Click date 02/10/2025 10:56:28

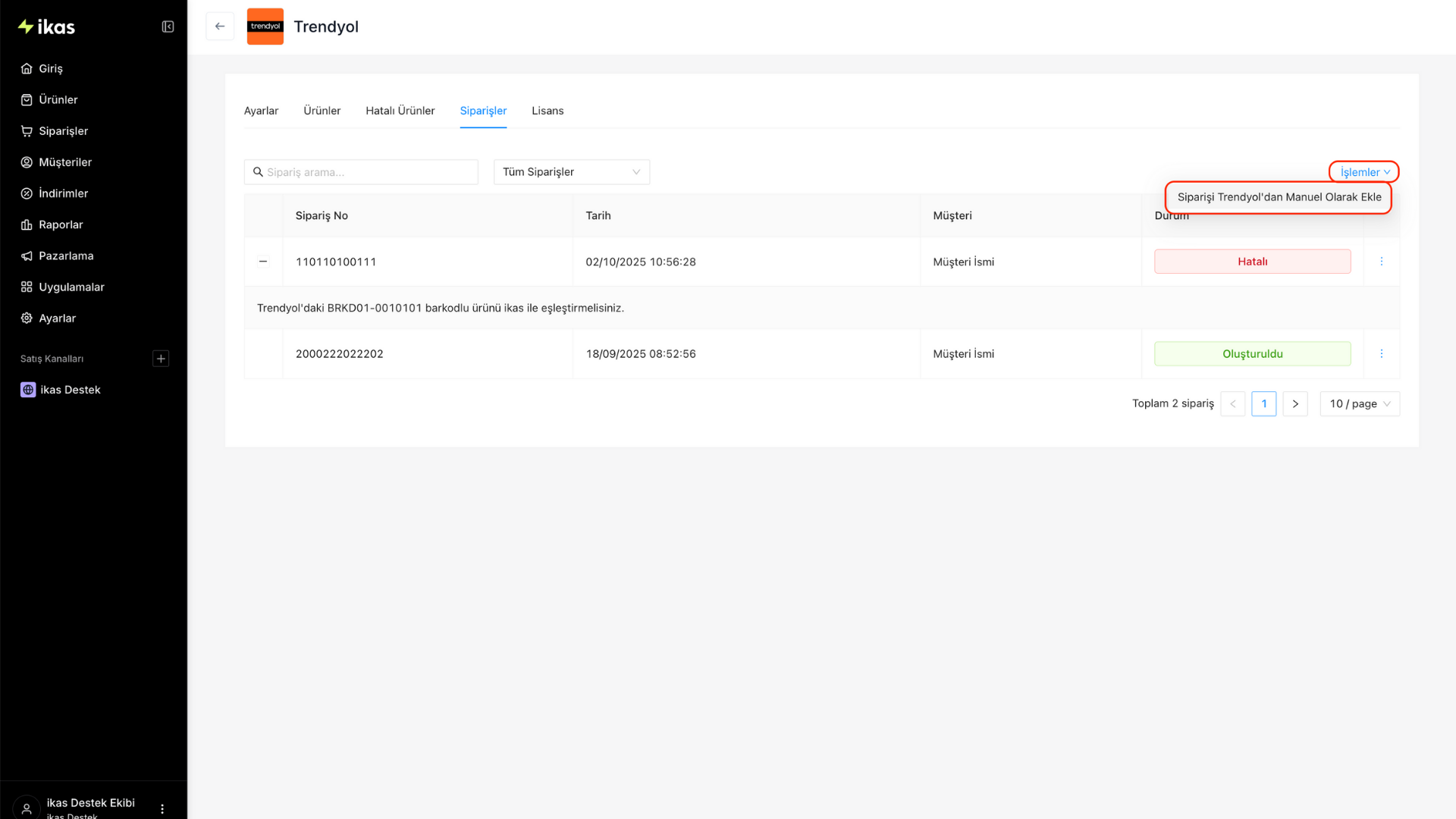click(641, 262)
